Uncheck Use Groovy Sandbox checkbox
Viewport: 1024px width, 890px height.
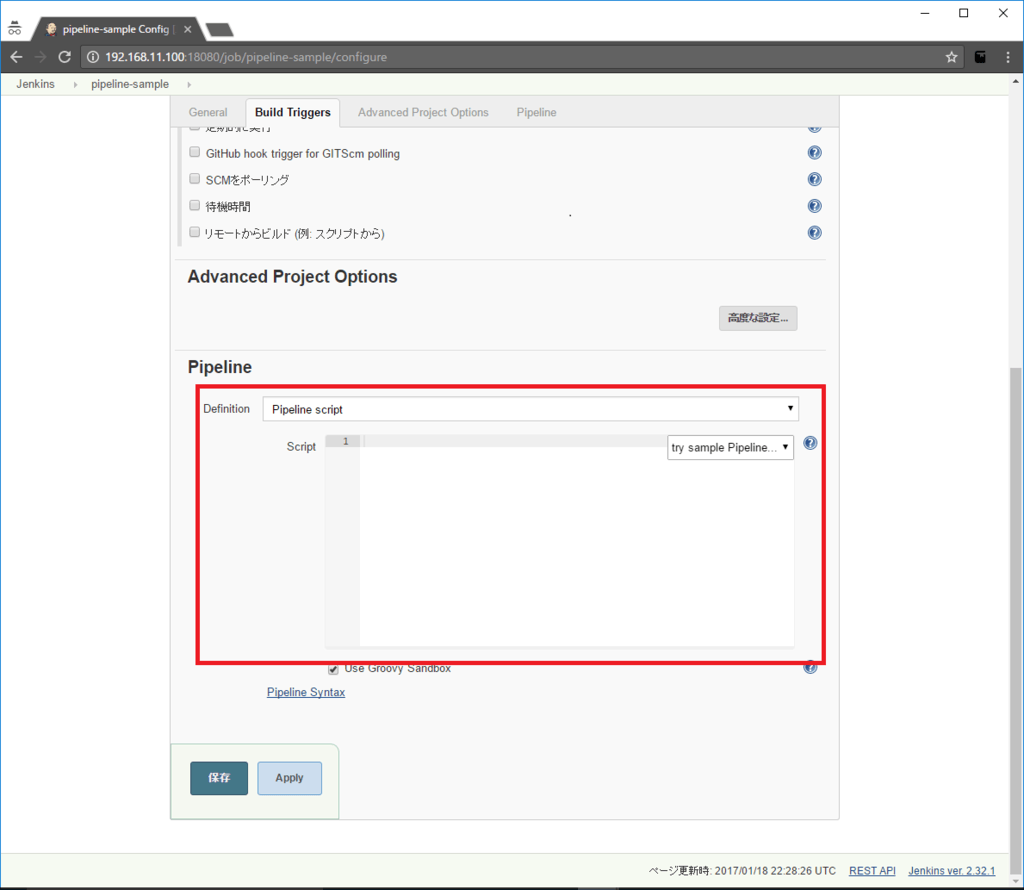[x=333, y=669]
